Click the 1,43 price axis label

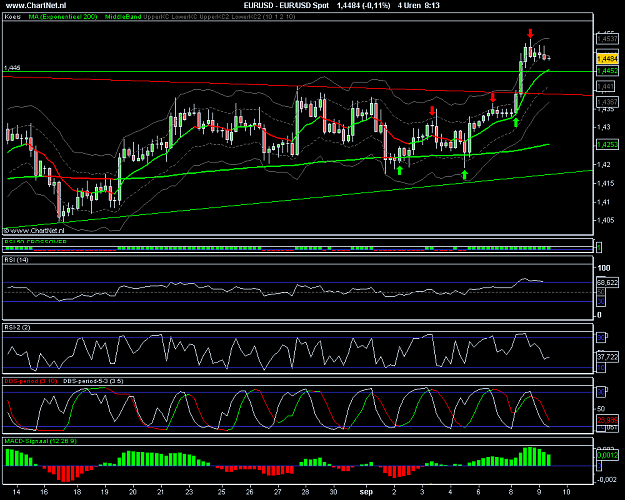pyautogui.click(x=603, y=127)
